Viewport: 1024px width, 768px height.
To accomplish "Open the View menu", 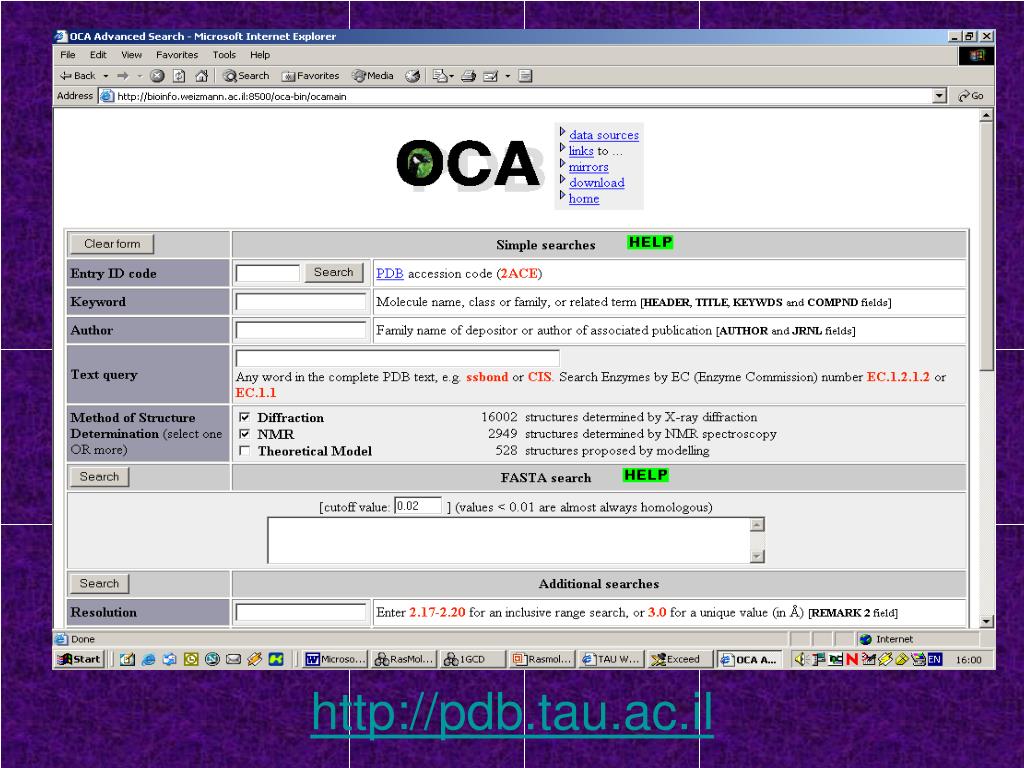I will click(x=131, y=55).
